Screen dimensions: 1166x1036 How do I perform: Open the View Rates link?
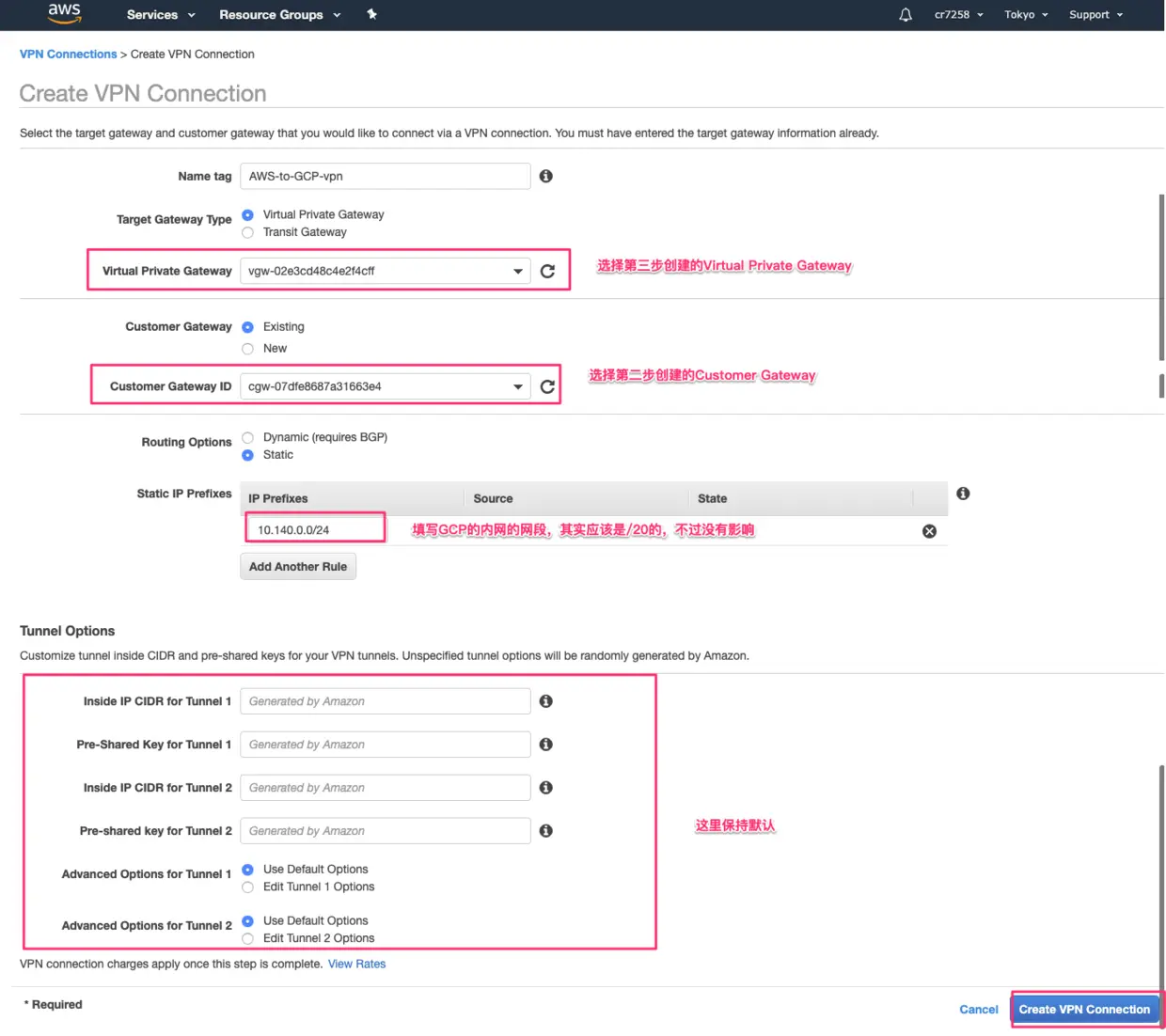click(x=356, y=965)
